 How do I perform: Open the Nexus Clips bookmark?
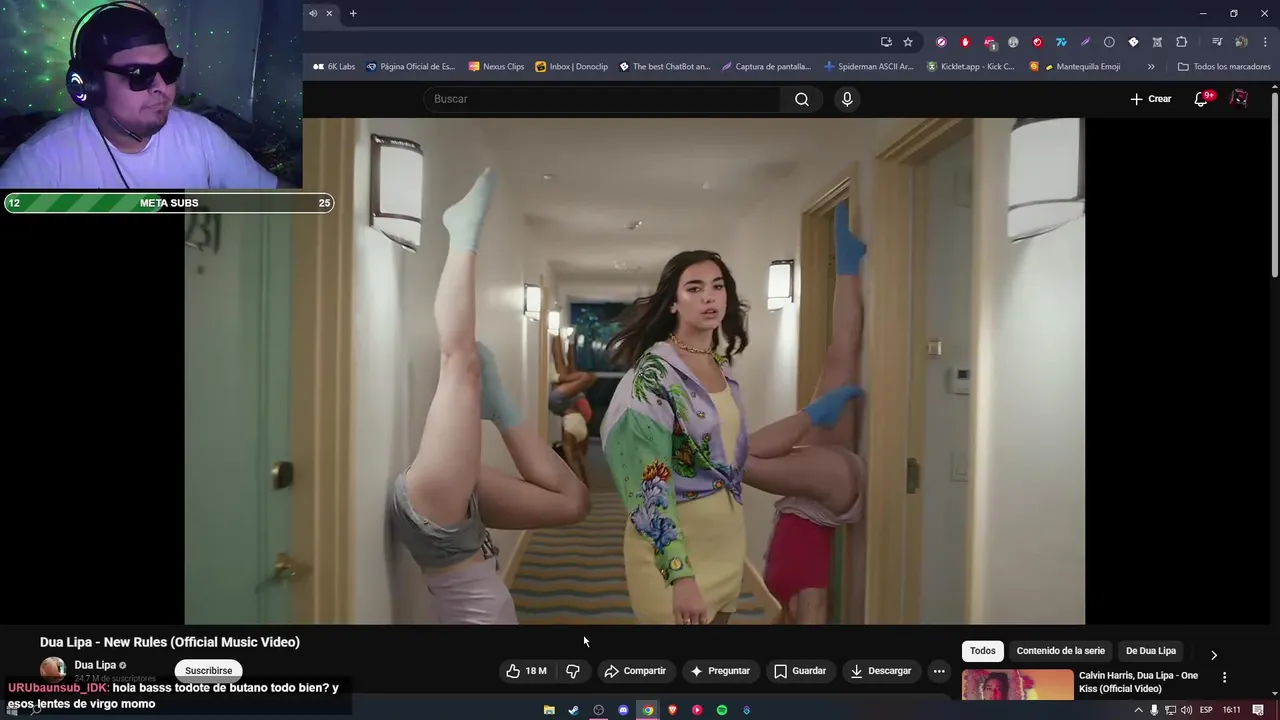[497, 67]
